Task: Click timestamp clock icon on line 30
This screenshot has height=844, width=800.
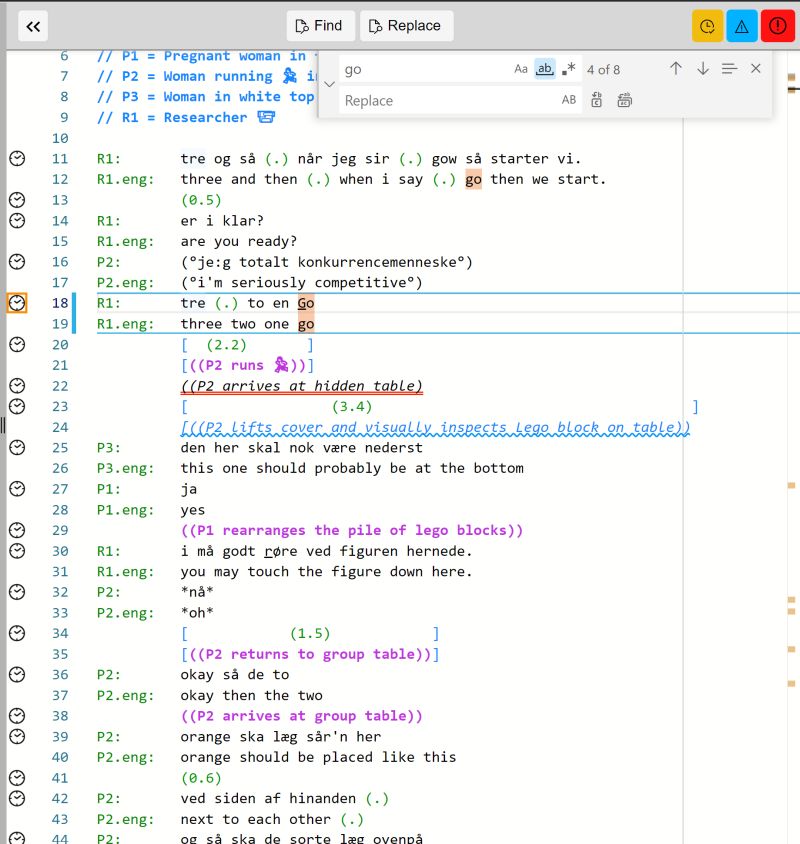Action: 17,551
